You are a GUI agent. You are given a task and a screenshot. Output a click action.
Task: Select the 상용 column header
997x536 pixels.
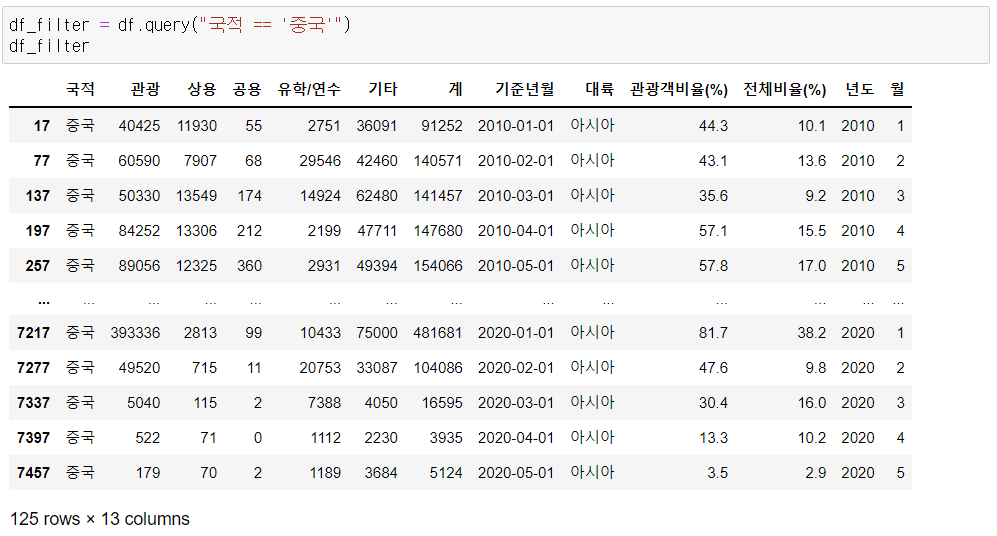coord(202,90)
